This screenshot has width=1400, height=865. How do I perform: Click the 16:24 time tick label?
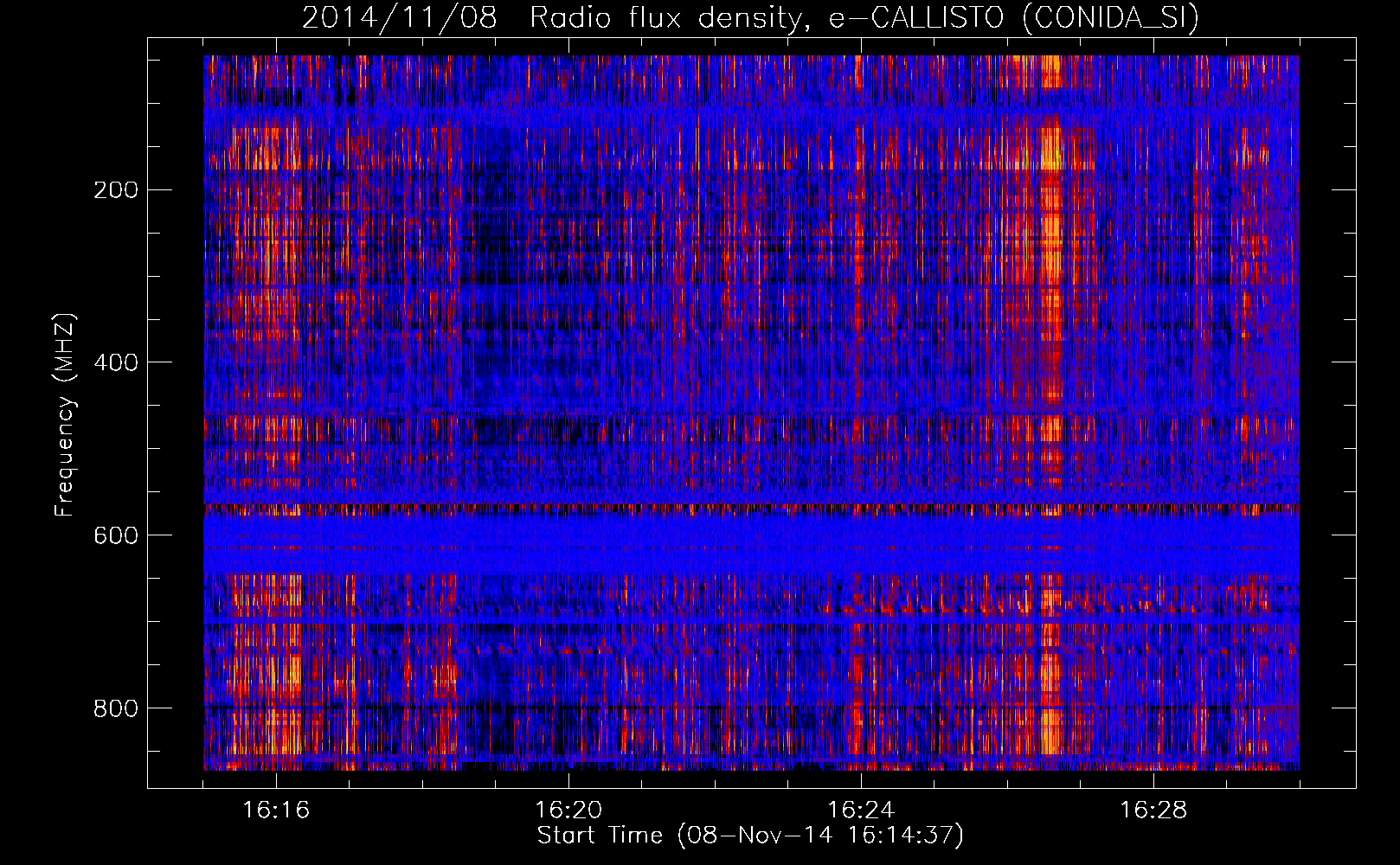tap(861, 811)
